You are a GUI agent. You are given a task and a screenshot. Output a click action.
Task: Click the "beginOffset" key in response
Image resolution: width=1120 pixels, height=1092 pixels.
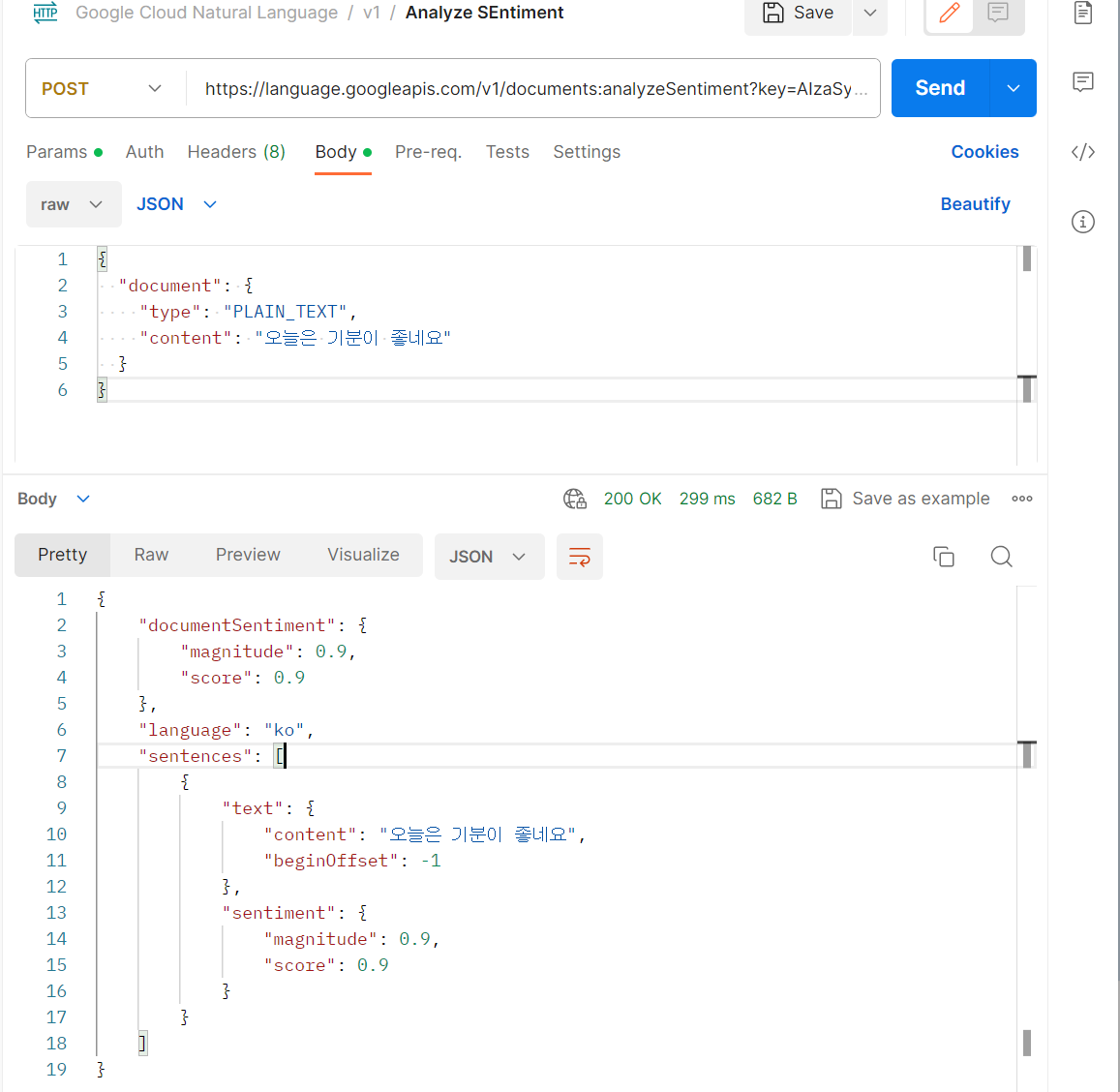pos(330,861)
